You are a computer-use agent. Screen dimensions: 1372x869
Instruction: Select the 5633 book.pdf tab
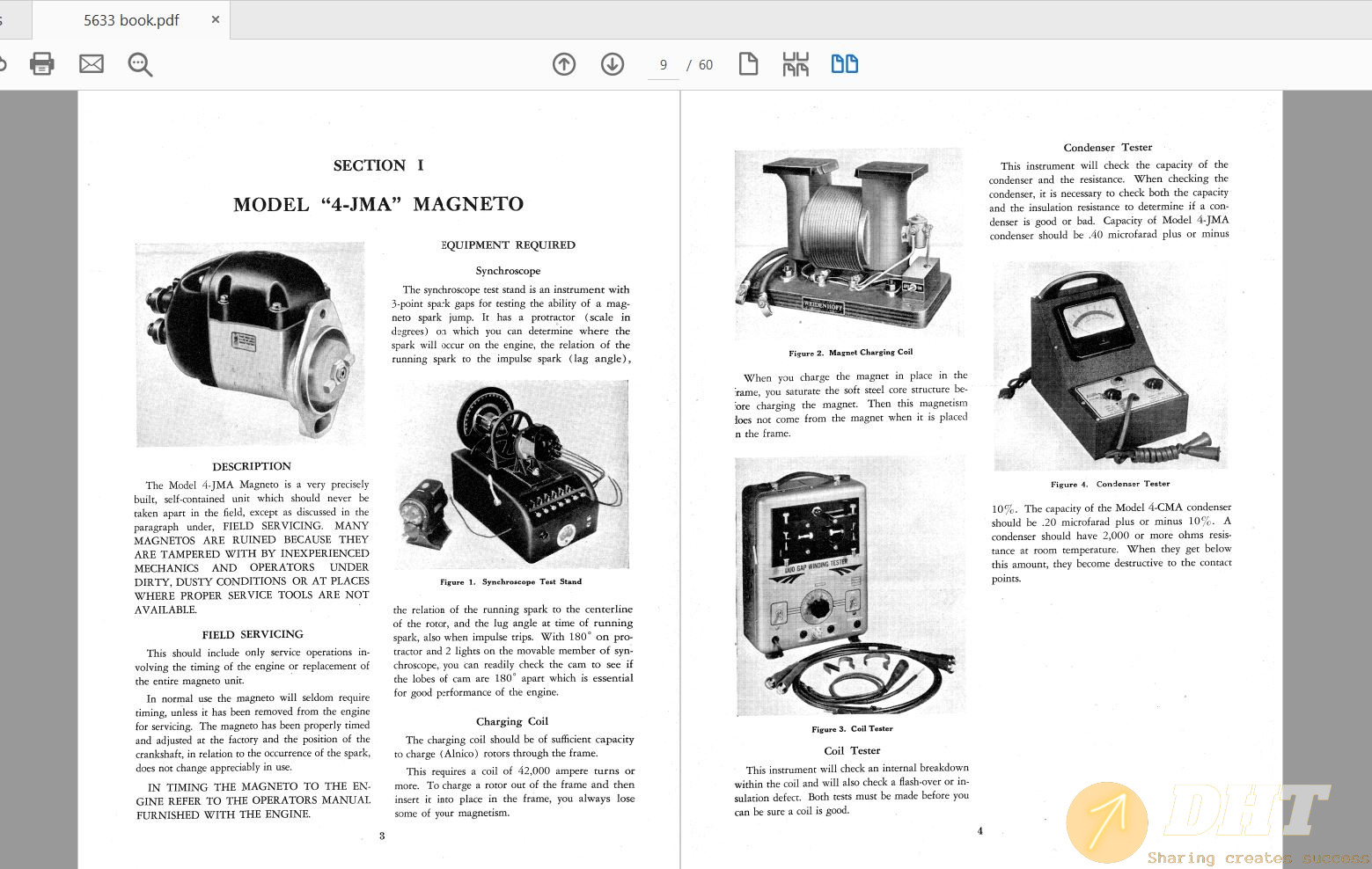pyautogui.click(x=130, y=18)
